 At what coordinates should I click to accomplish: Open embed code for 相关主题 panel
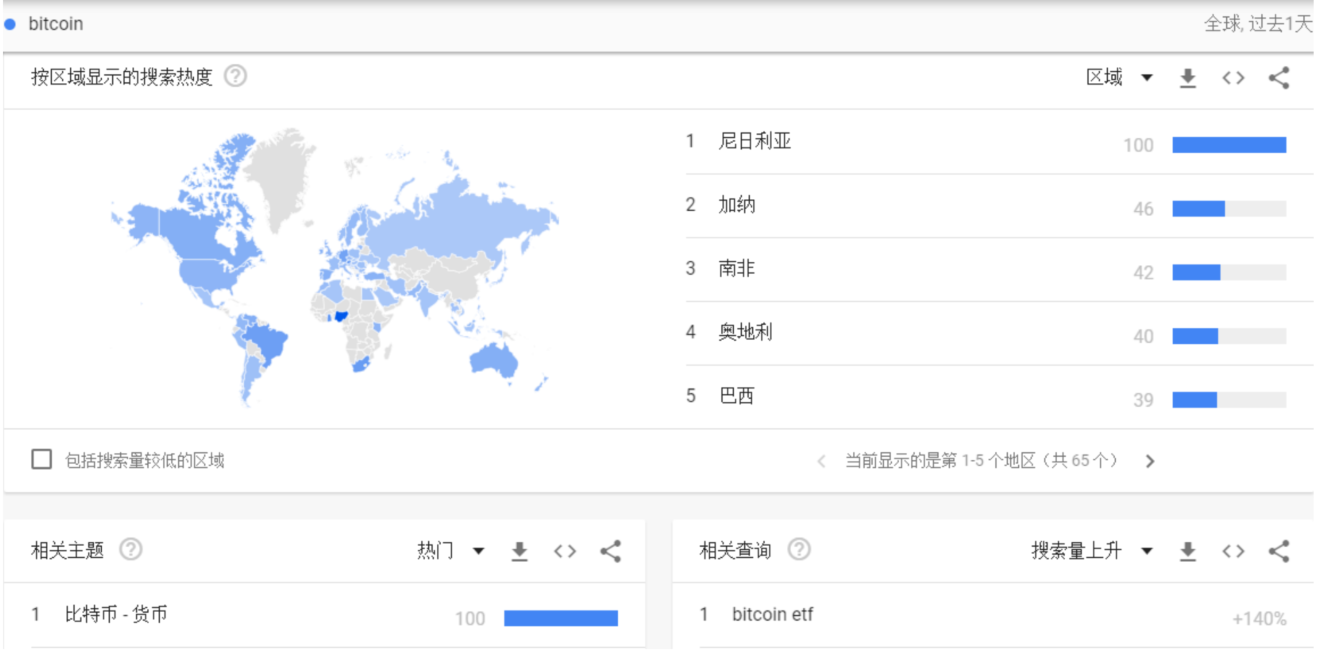point(565,551)
